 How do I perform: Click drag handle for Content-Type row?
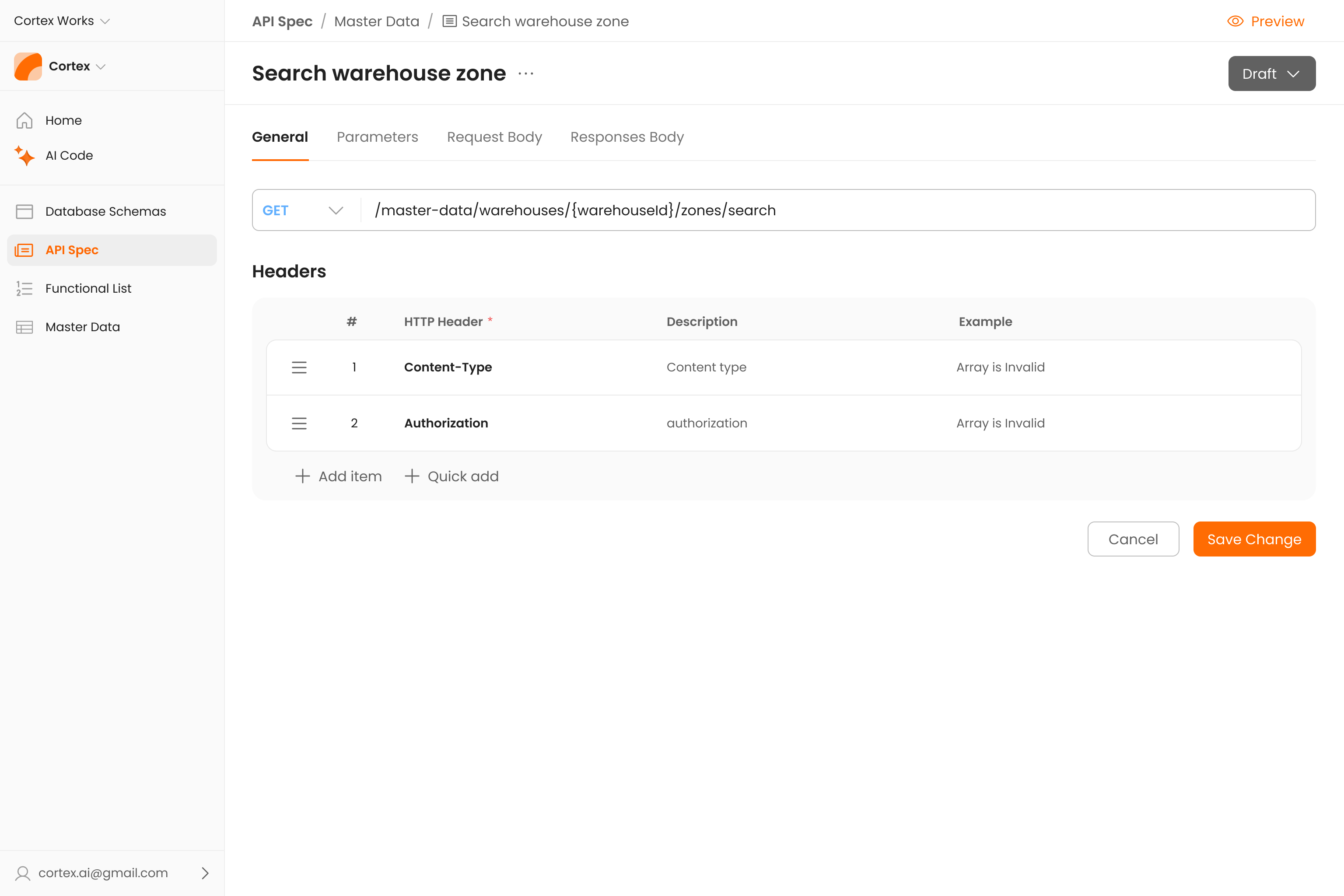point(299,367)
